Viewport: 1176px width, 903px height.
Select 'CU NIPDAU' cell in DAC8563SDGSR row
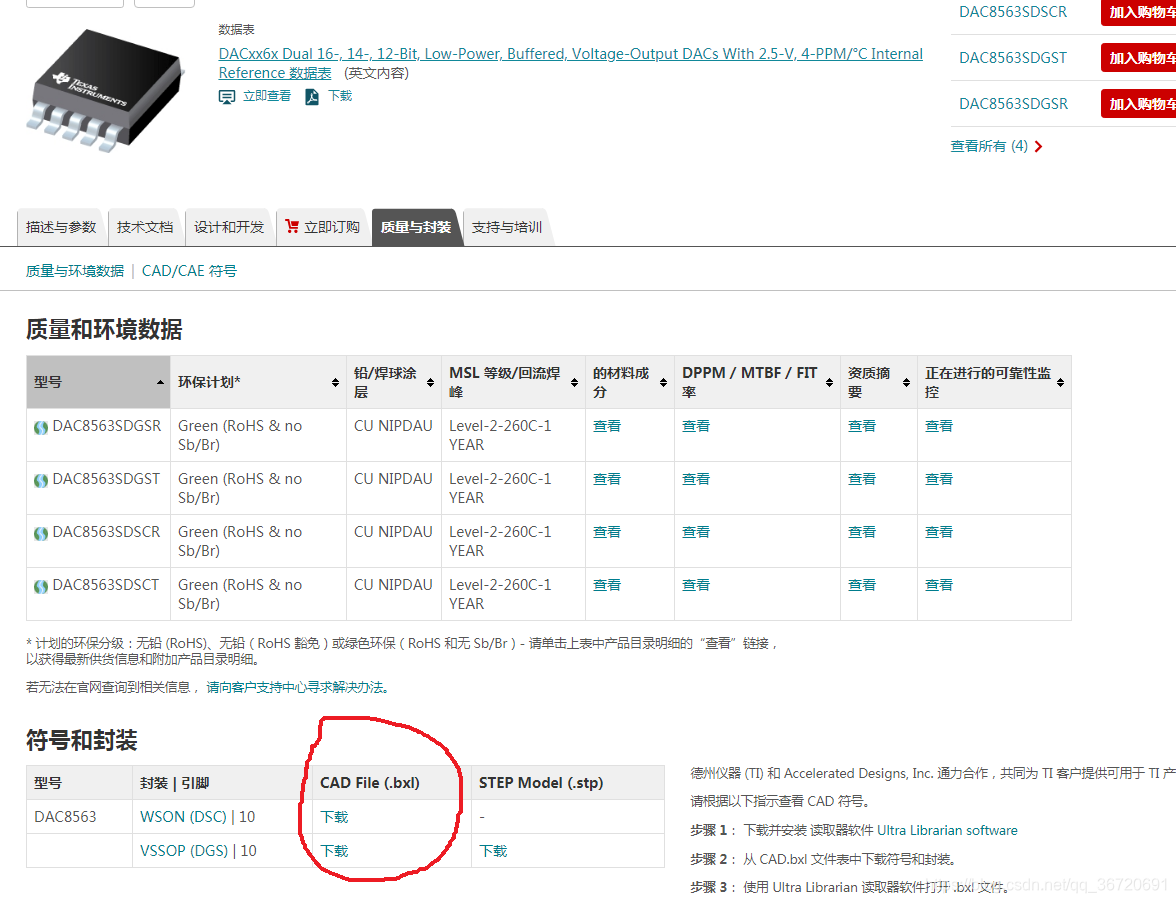pos(394,435)
